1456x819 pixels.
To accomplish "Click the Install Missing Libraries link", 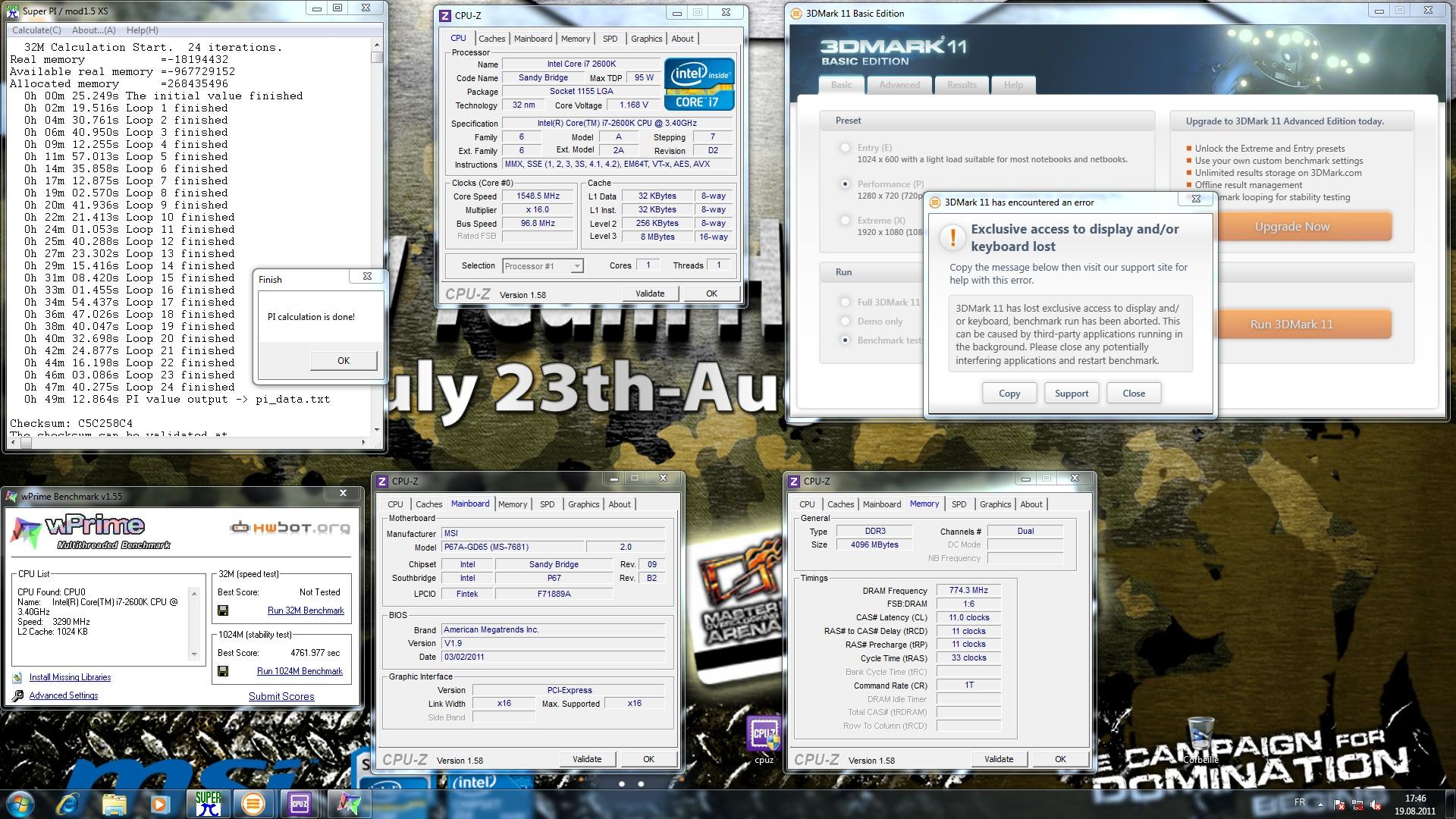I will (70, 677).
